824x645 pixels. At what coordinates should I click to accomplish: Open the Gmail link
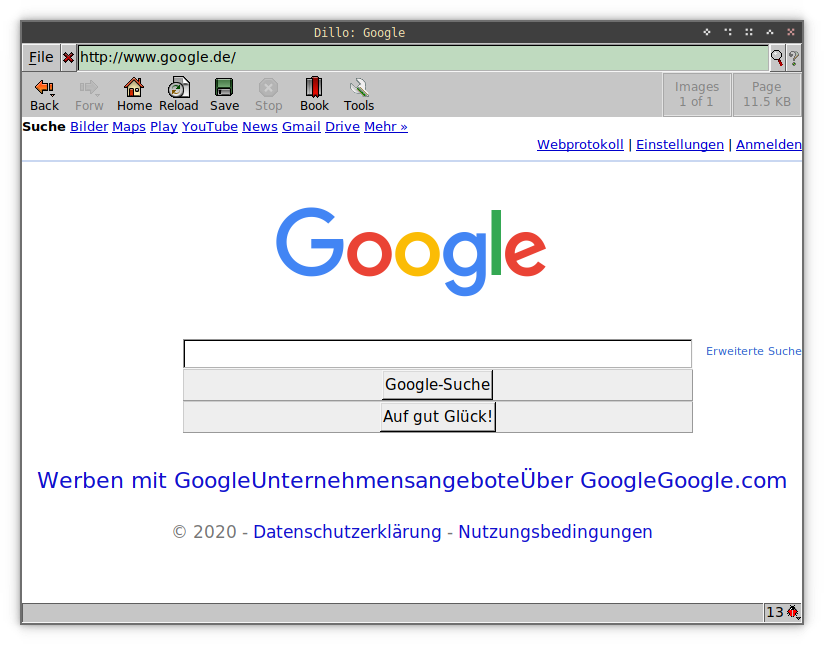coord(301,127)
